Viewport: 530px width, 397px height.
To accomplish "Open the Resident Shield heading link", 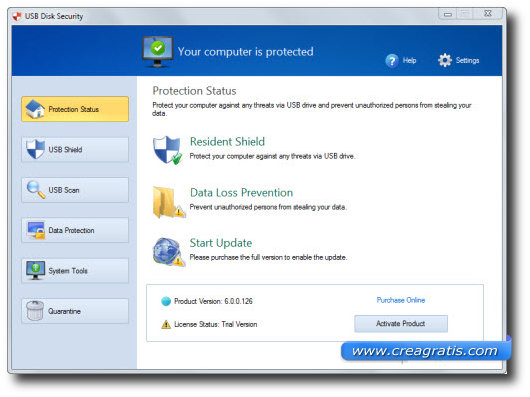I will click(227, 142).
